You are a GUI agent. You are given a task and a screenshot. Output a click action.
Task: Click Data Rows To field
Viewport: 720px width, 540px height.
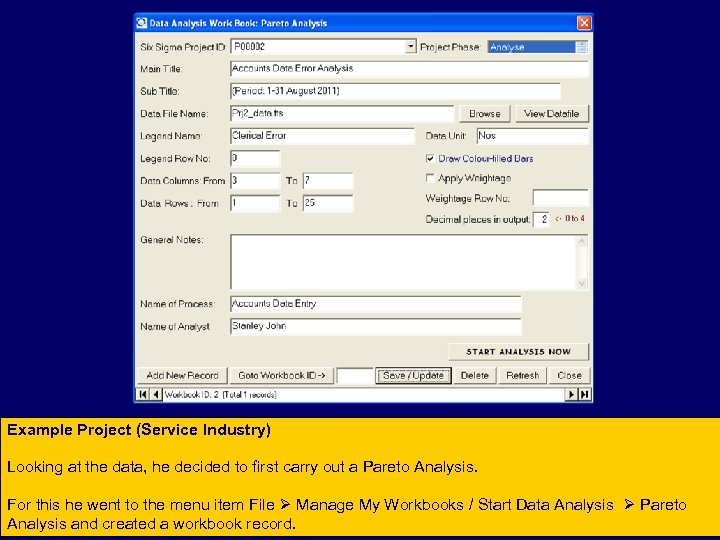pyautogui.click(x=328, y=203)
